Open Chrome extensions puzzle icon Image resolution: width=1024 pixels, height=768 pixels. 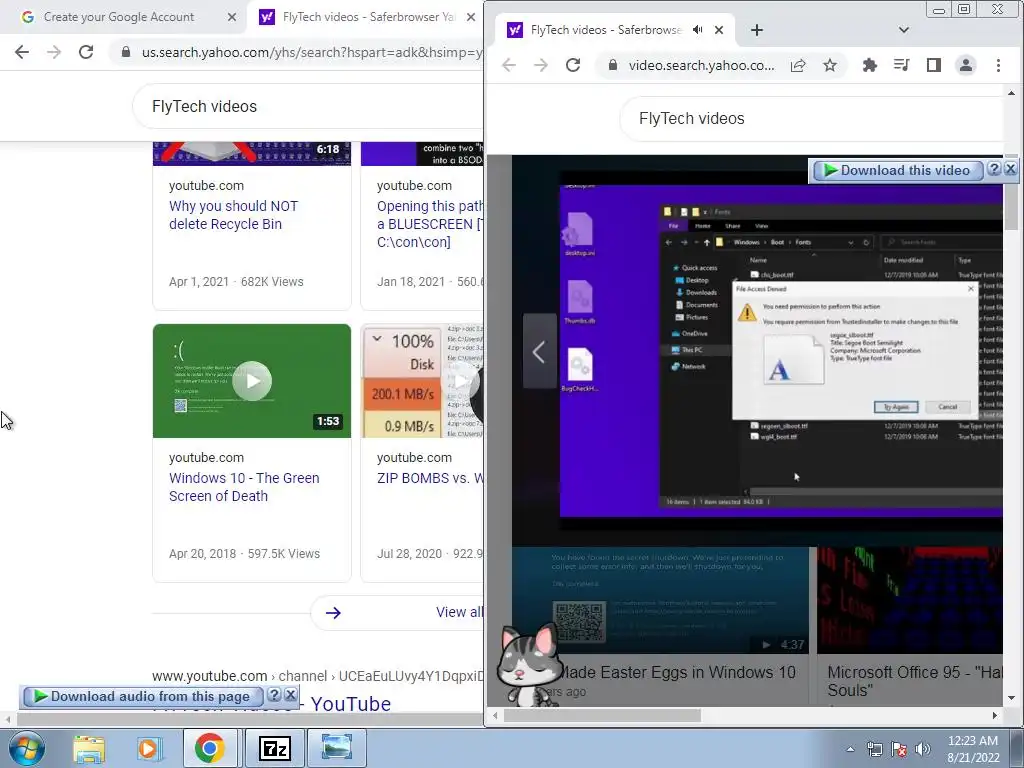[869, 65]
